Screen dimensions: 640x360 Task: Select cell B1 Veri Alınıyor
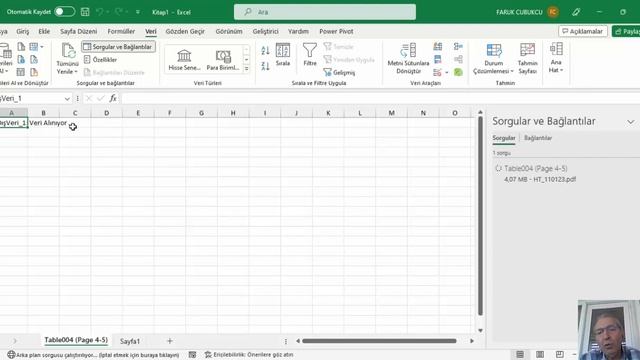[44, 123]
